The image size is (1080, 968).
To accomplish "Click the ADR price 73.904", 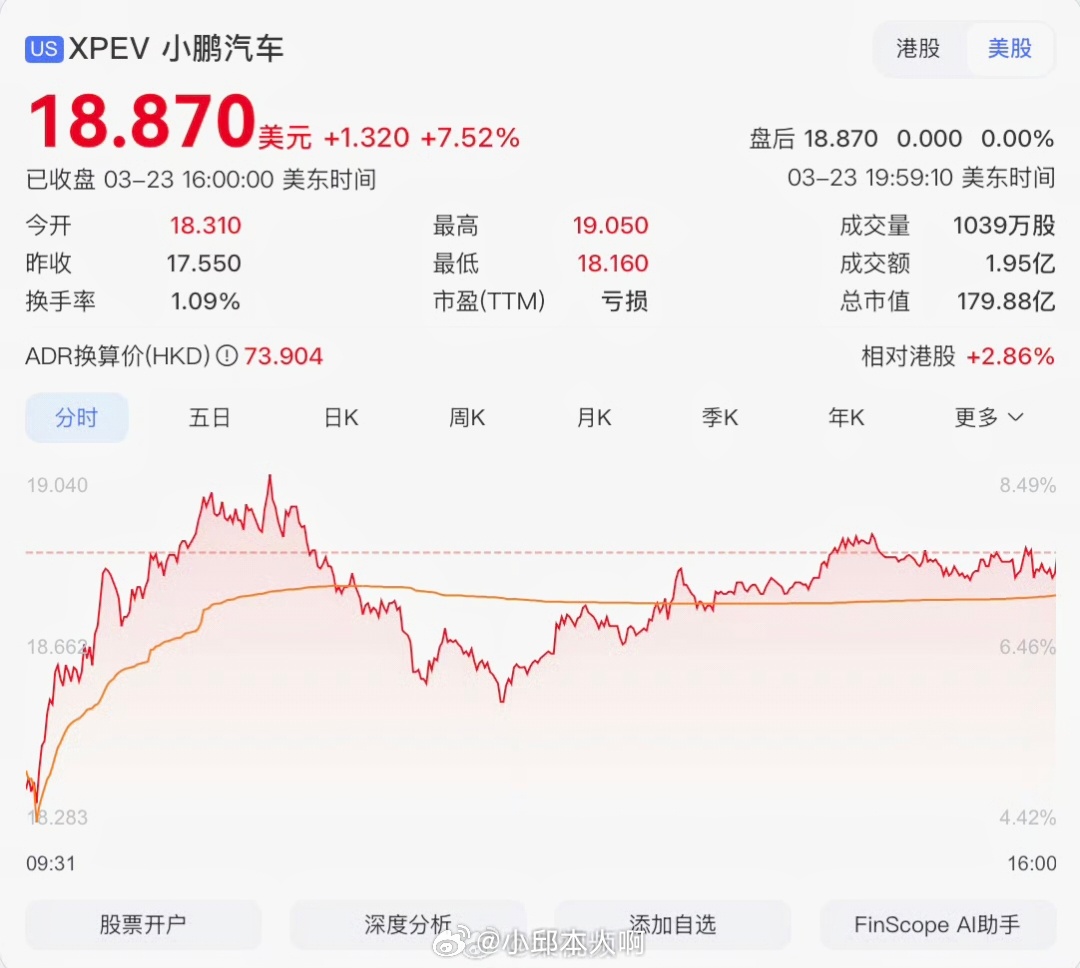I will tap(283, 356).
